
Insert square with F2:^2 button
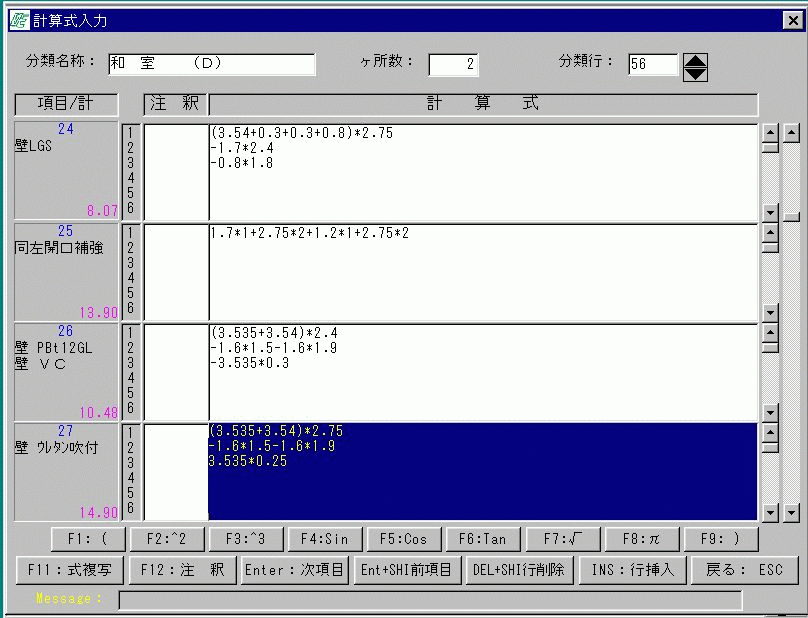tap(167, 539)
